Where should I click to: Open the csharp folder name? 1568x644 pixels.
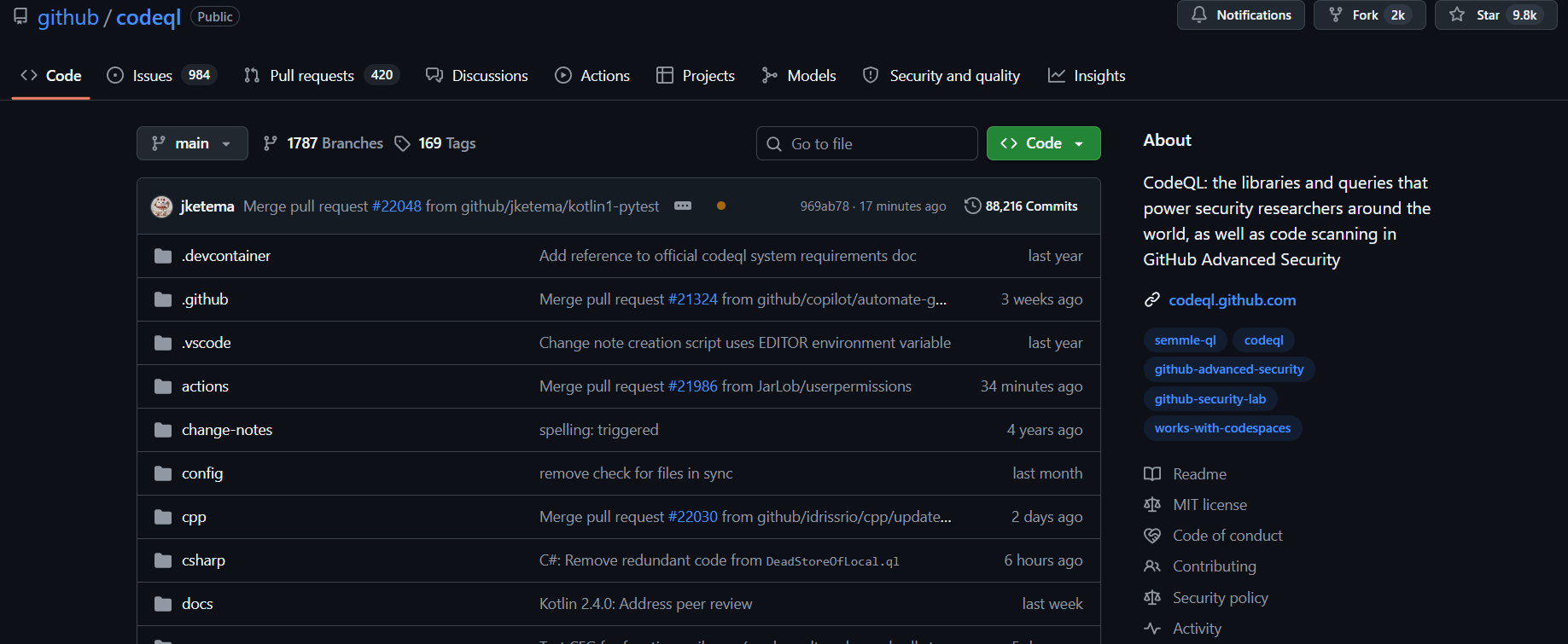tap(203, 560)
